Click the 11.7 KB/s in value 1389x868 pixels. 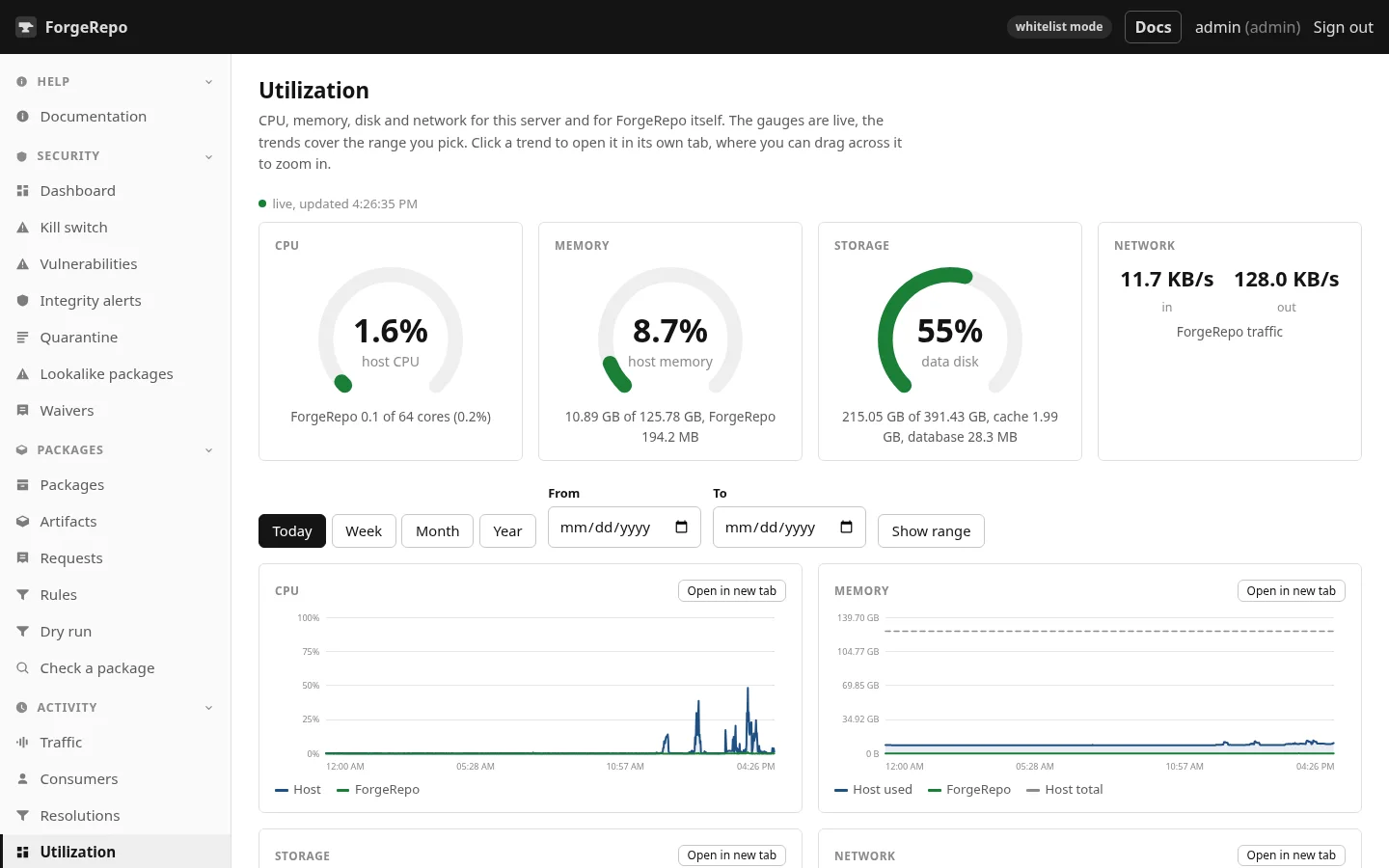[1167, 280]
